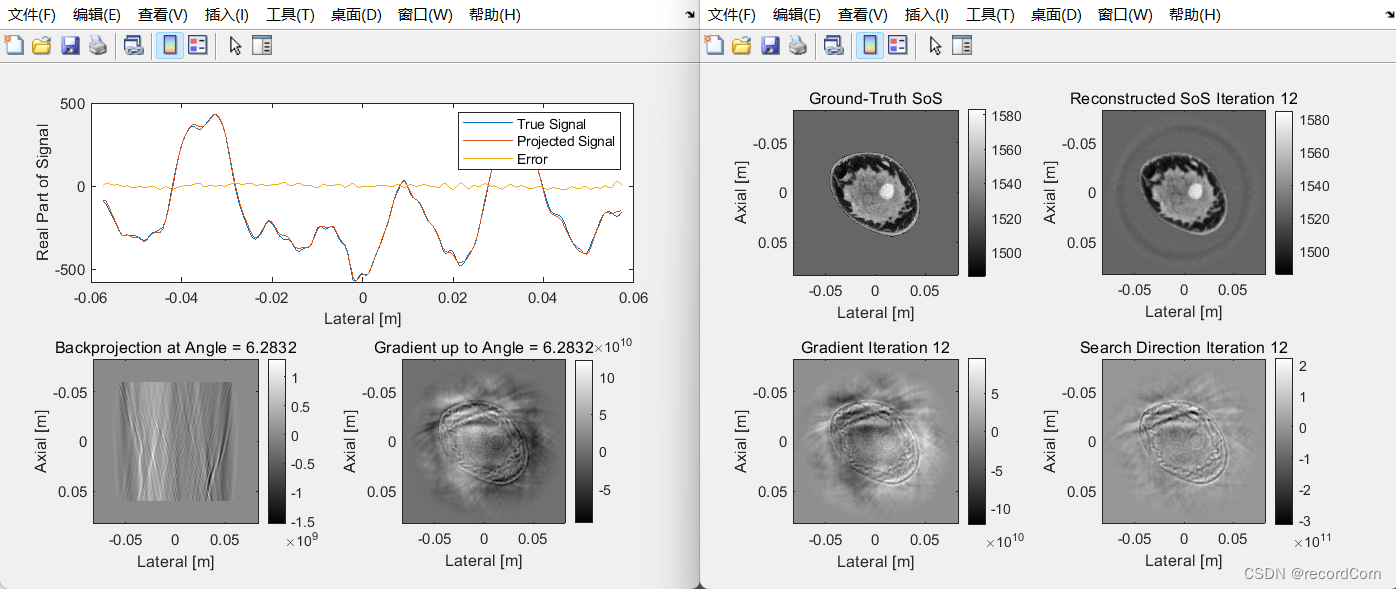Screen dimensions: 1396x589
Task: Open 查看(V) menu in left window
Action: (x=163, y=15)
